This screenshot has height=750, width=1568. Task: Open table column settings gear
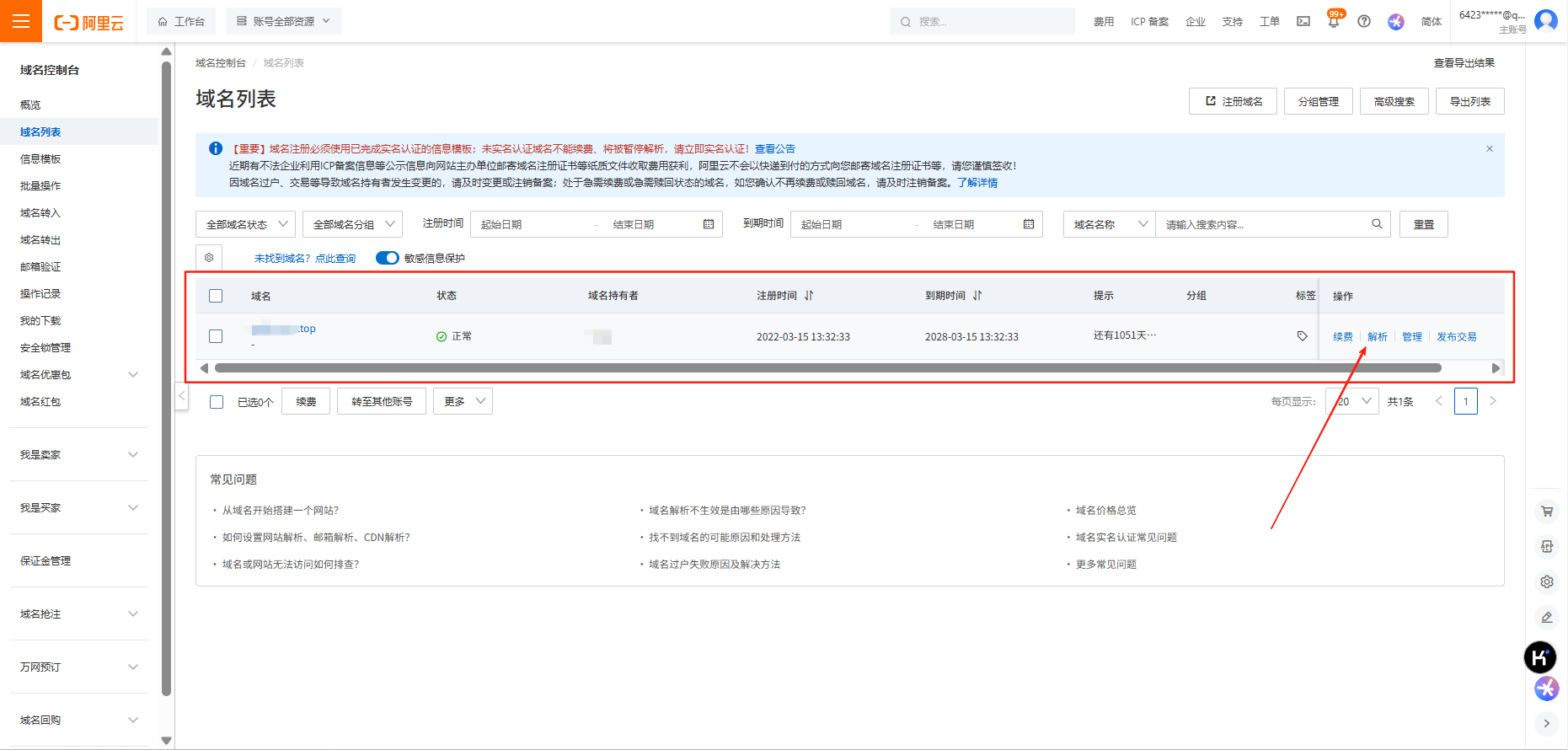tap(209, 258)
